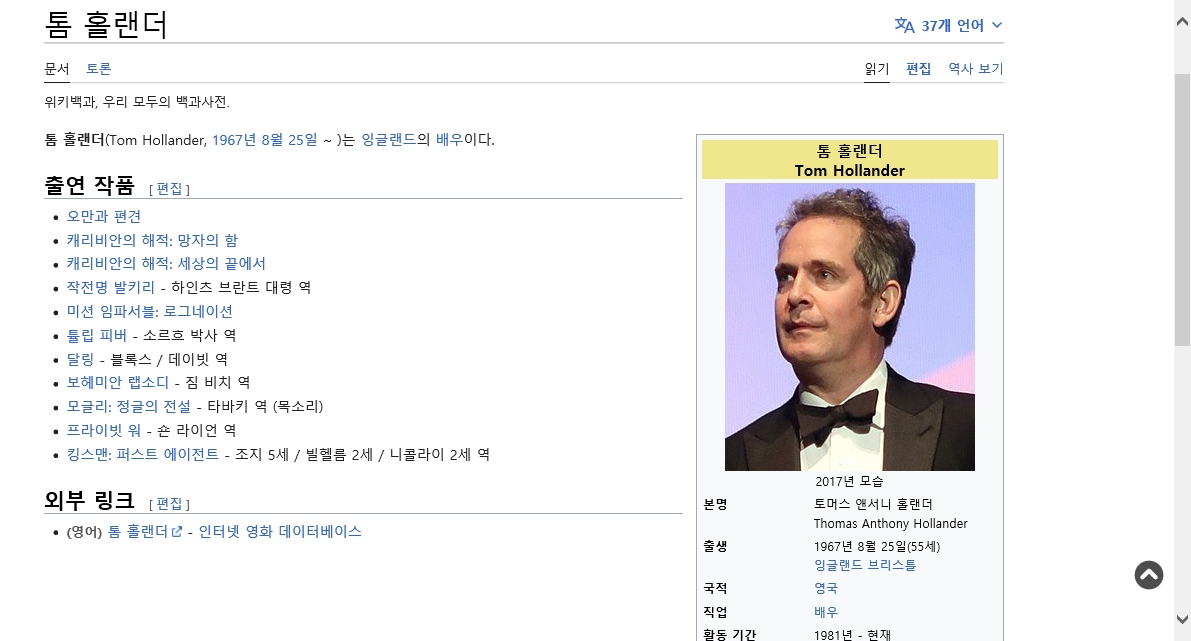Click the 1981년 - 현재 text
1191x641 pixels.
point(852,634)
